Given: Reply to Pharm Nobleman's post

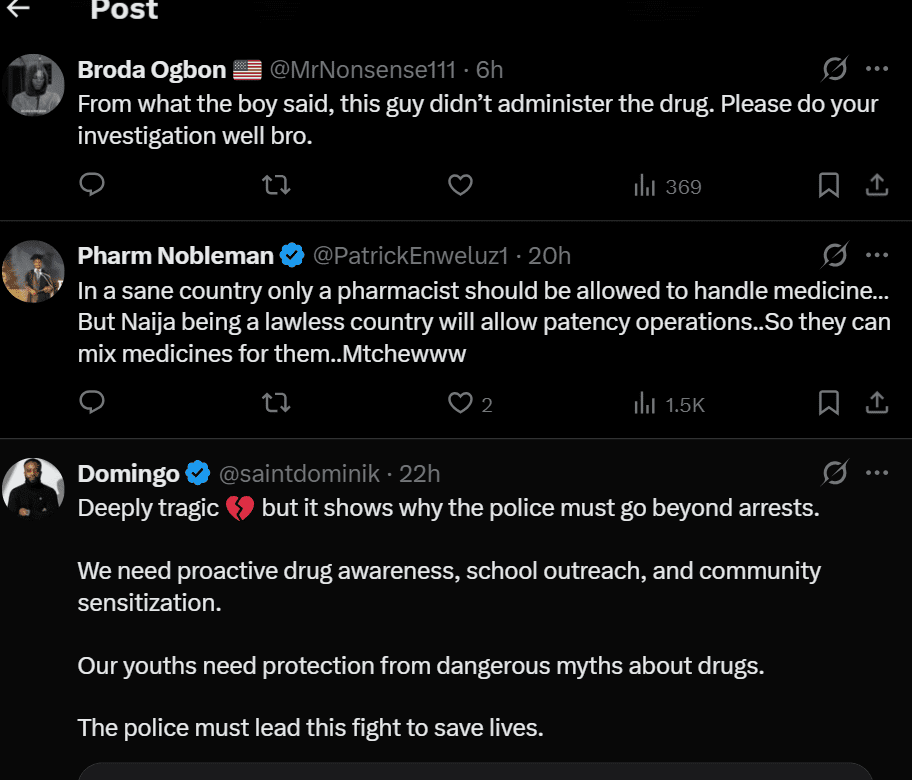Looking at the screenshot, I should coord(92,403).
